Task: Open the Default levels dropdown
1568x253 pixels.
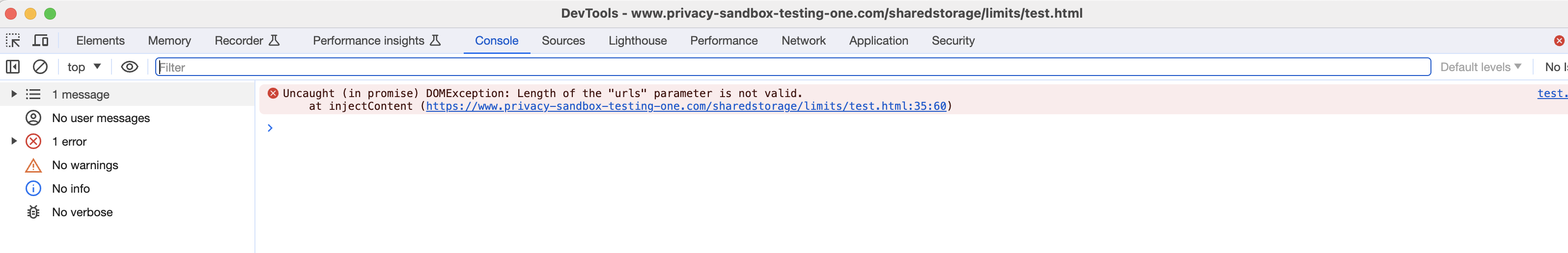Action: point(1481,67)
